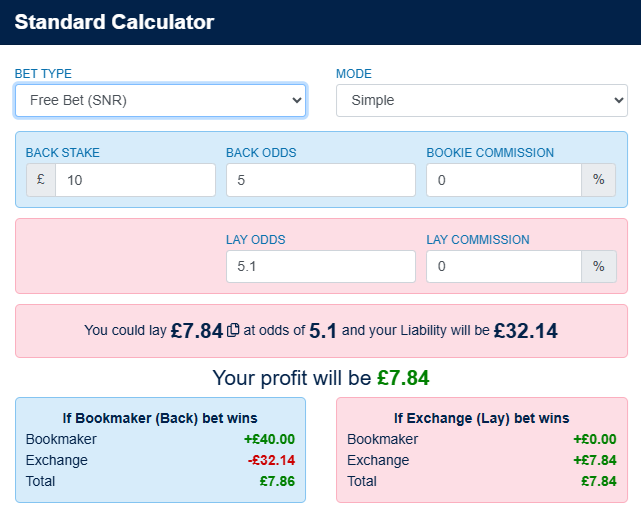Image resolution: width=641 pixels, height=510 pixels.
Task: Focus the Back Stake input field
Action: pos(135,180)
